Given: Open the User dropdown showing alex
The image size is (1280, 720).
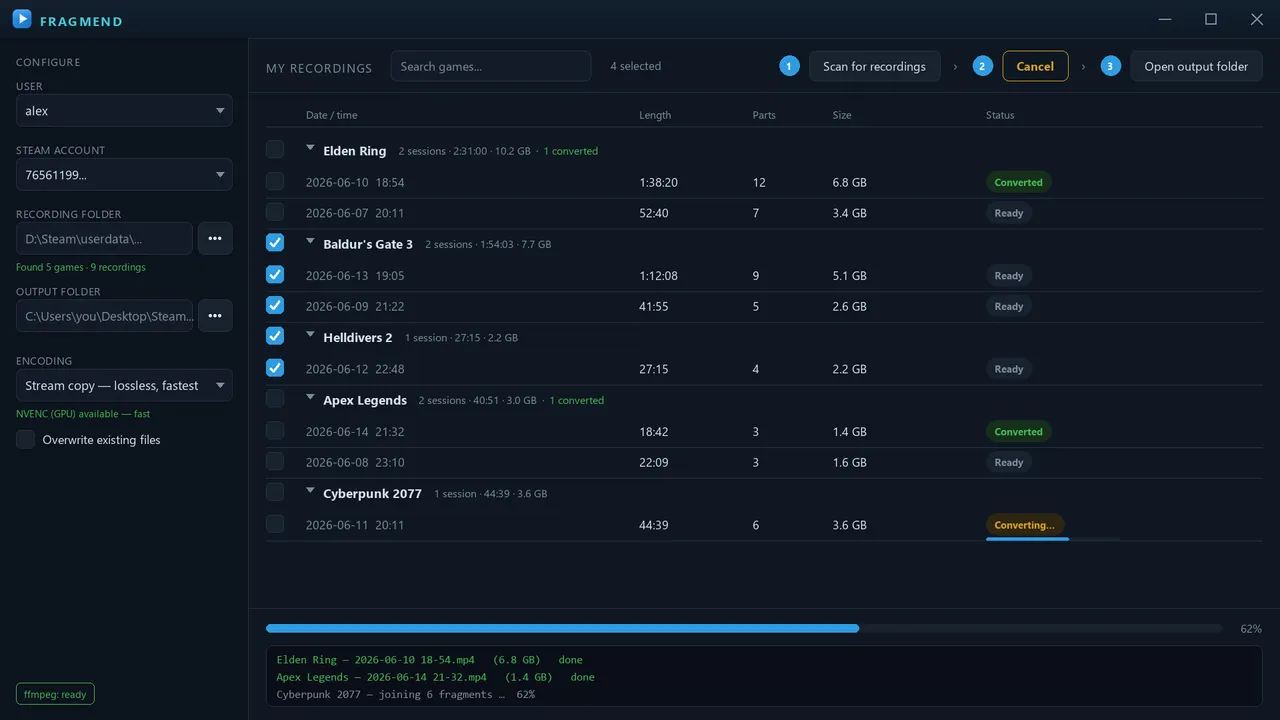Looking at the screenshot, I should coord(124,111).
